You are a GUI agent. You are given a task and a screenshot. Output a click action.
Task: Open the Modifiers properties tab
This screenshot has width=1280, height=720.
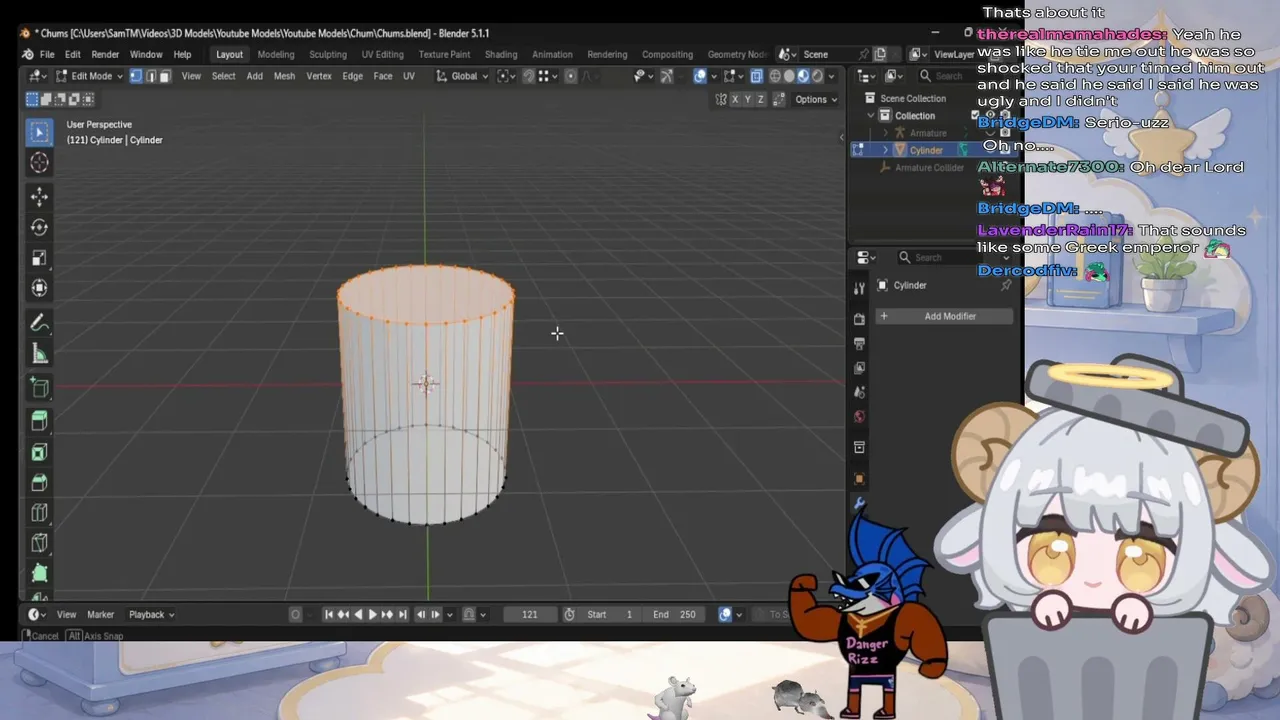coord(859,503)
